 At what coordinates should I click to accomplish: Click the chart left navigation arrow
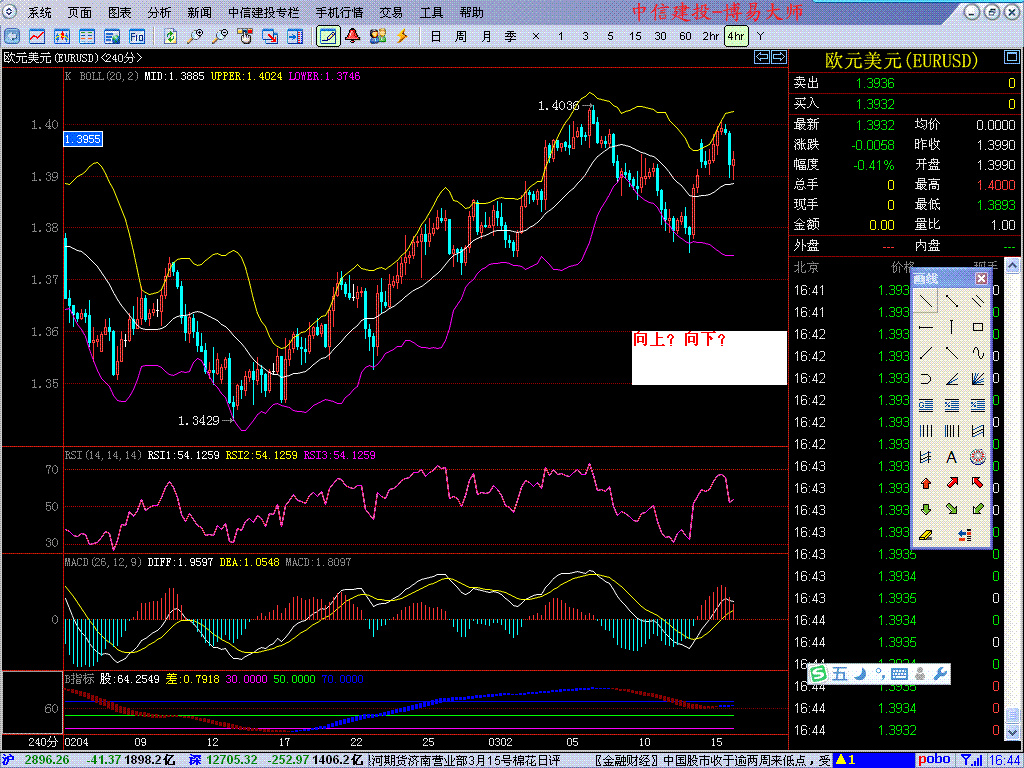point(762,58)
